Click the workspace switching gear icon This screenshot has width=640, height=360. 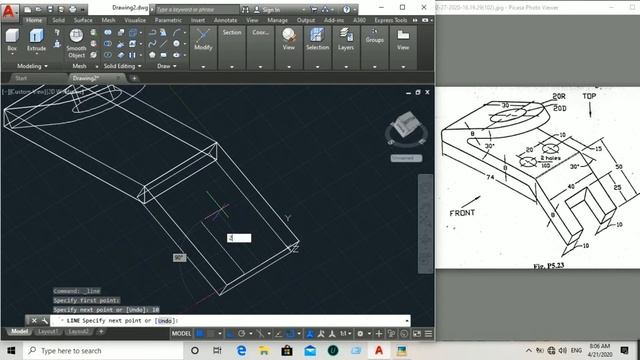pyautogui.click(x=360, y=334)
